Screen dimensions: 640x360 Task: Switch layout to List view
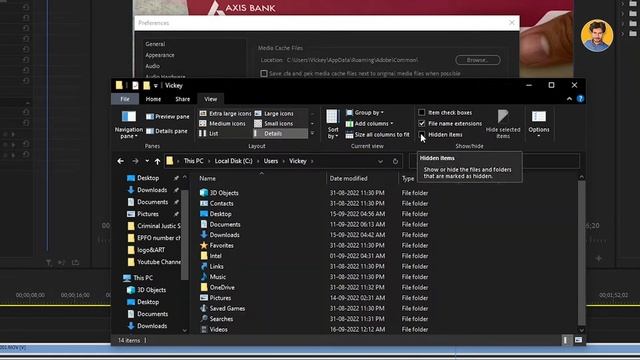tap(209, 133)
